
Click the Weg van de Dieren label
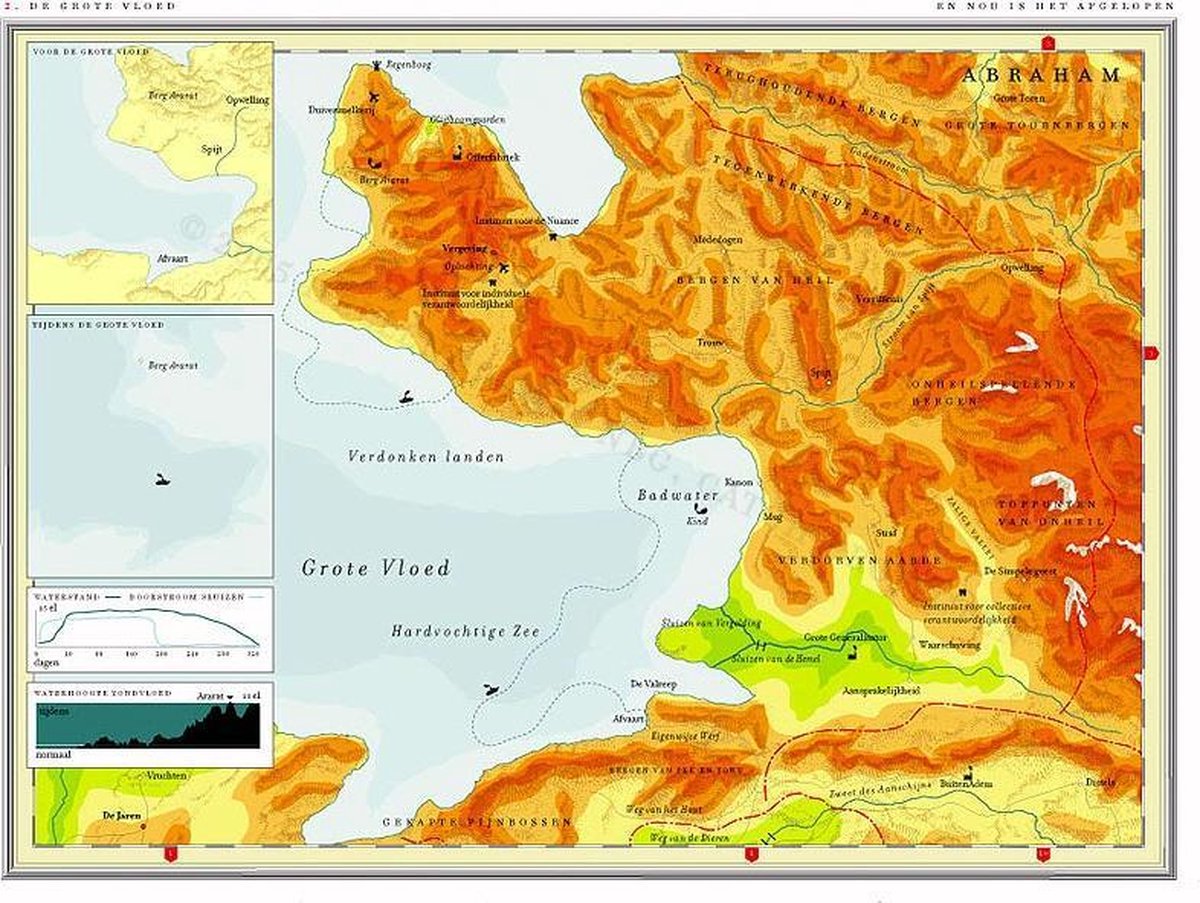(x=690, y=838)
